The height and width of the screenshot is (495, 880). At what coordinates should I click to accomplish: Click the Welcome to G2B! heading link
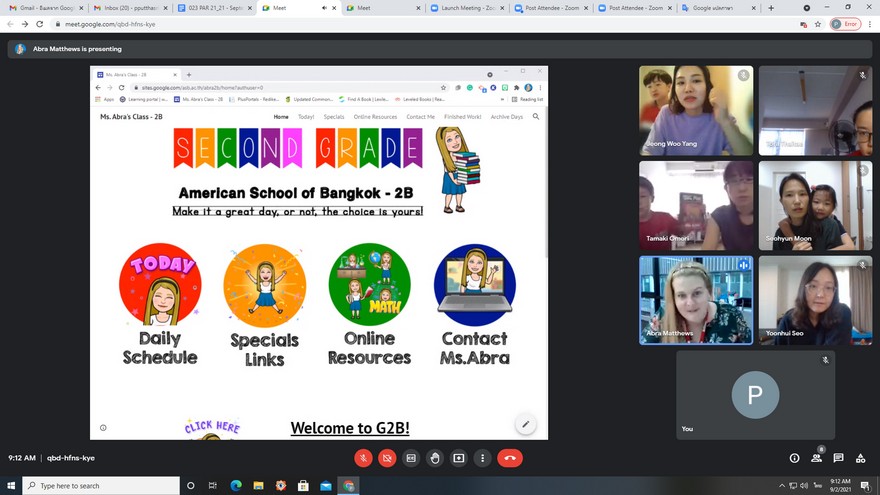[x=350, y=428]
